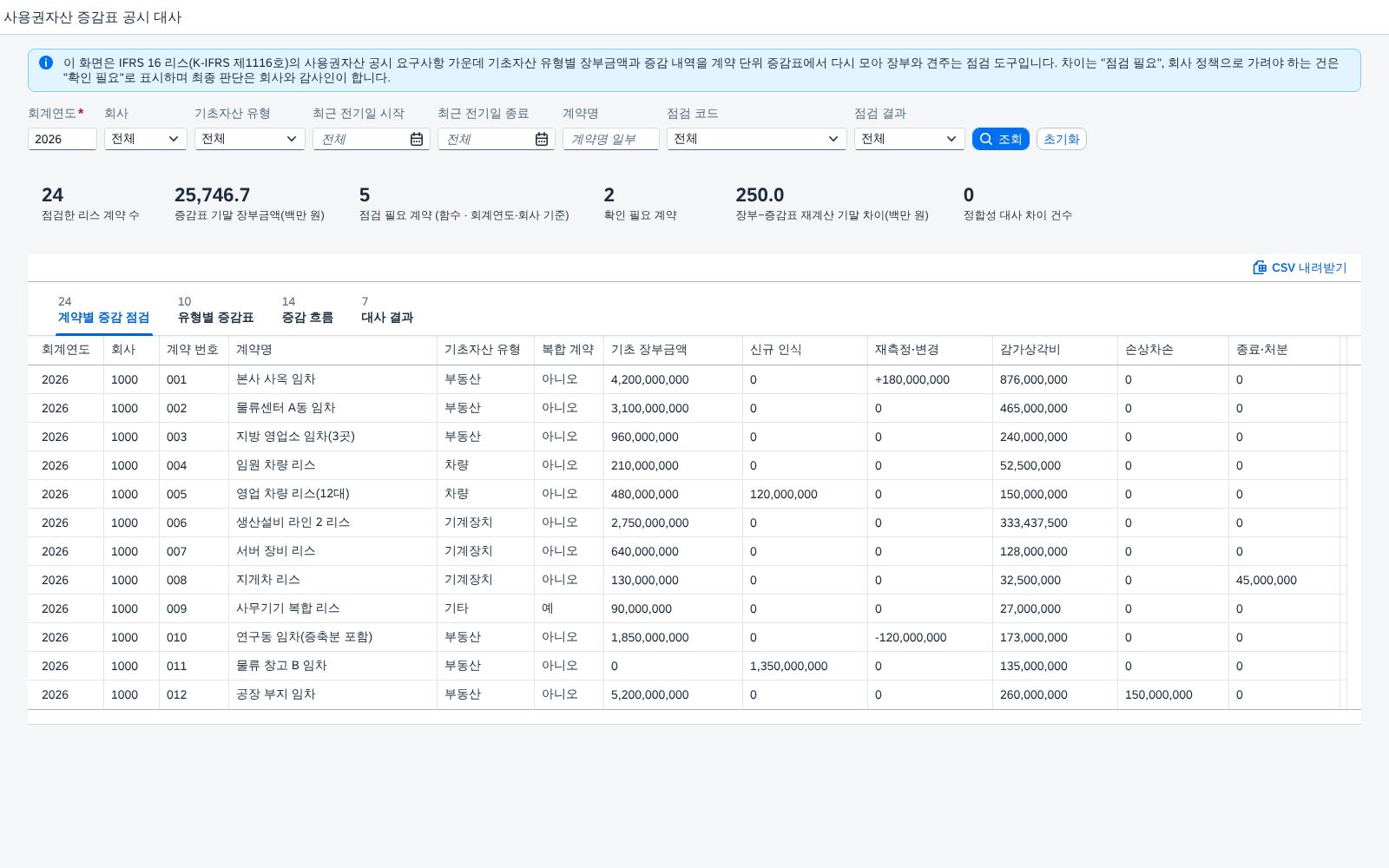Viewport: 1389px width, 868px height.
Task: Click the 초기화 reset button
Action: coord(1062,139)
